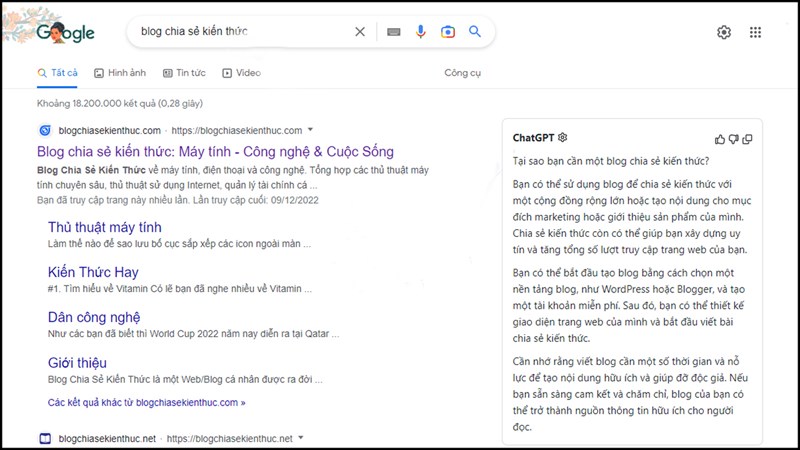Click the Khoảng 18.200.000 kết quả text

120,104
